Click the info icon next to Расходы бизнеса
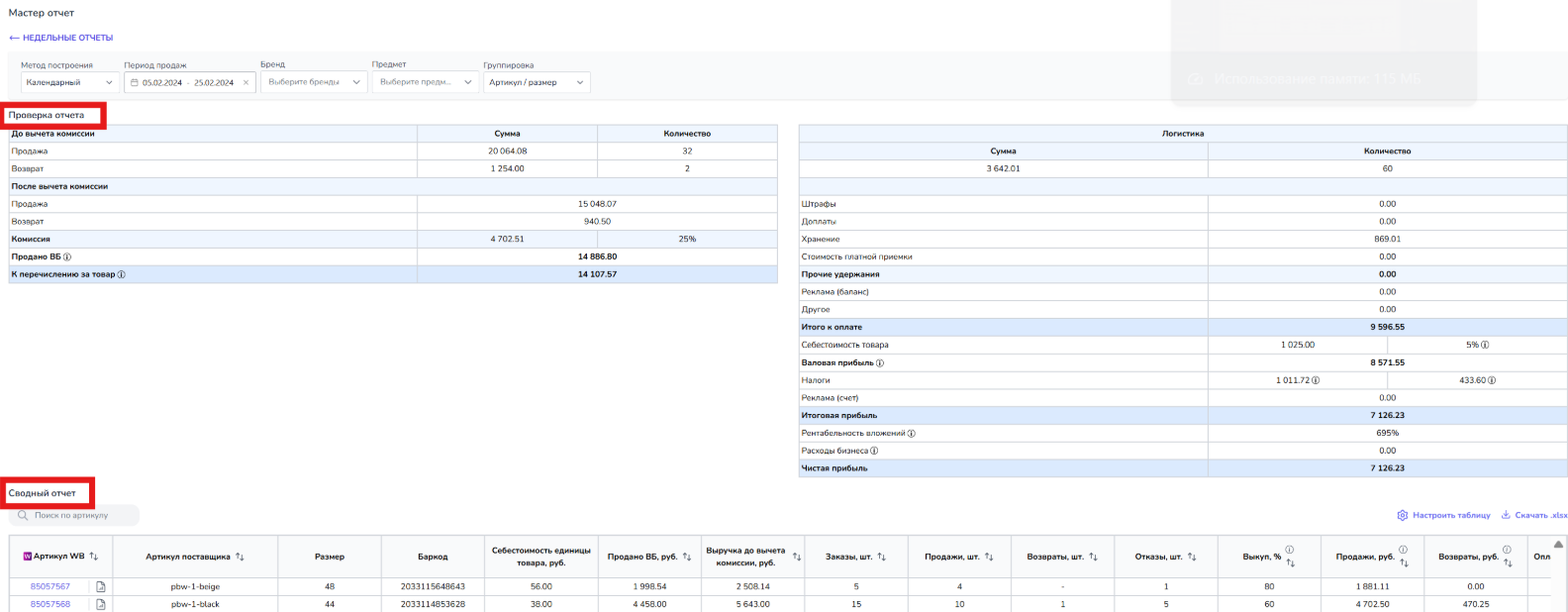This screenshot has width=1568, height=612. [874, 452]
